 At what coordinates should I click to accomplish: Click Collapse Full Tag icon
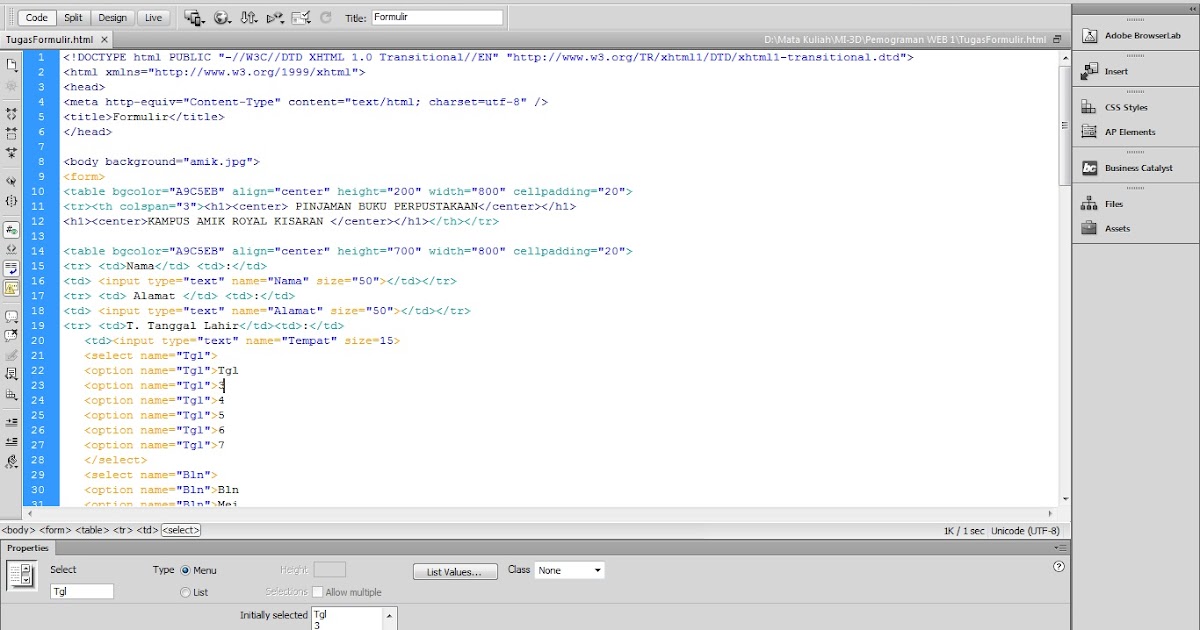pyautogui.click(x=12, y=114)
